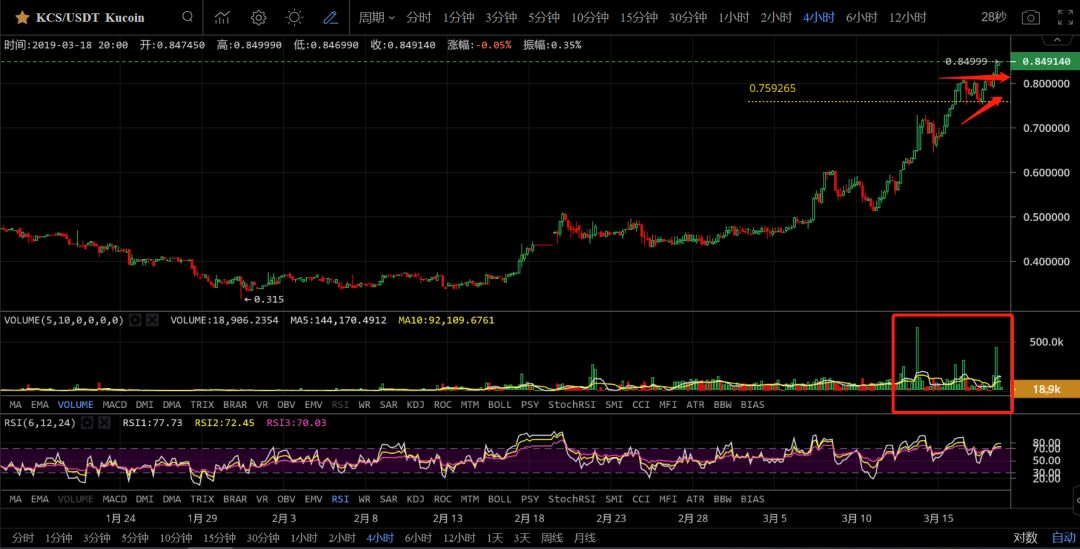Take chart snapshot with camera icon
Image resolution: width=1080 pixels, height=549 pixels.
click(x=1030, y=17)
